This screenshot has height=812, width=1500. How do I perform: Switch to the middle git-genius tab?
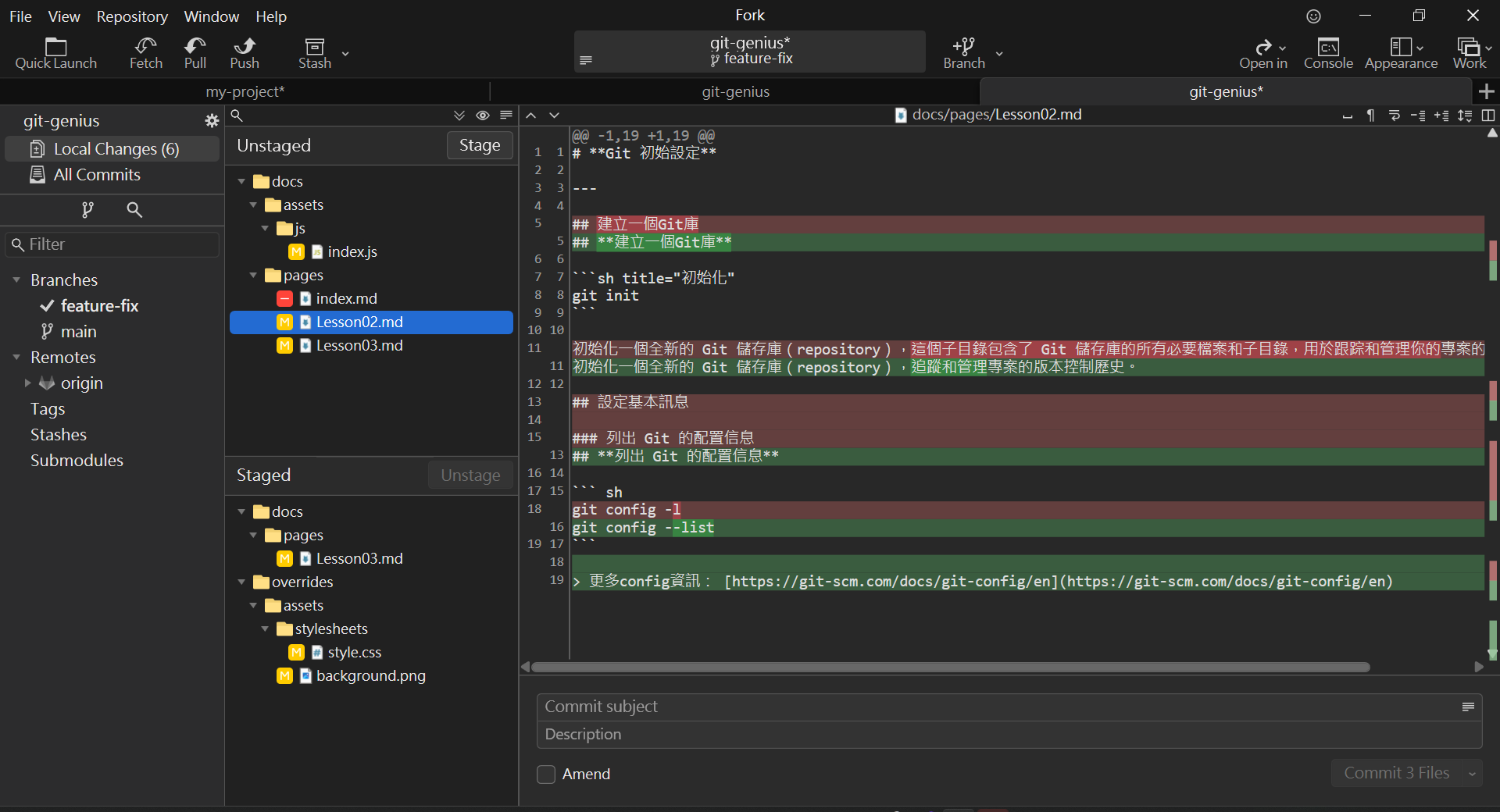pyautogui.click(x=735, y=91)
